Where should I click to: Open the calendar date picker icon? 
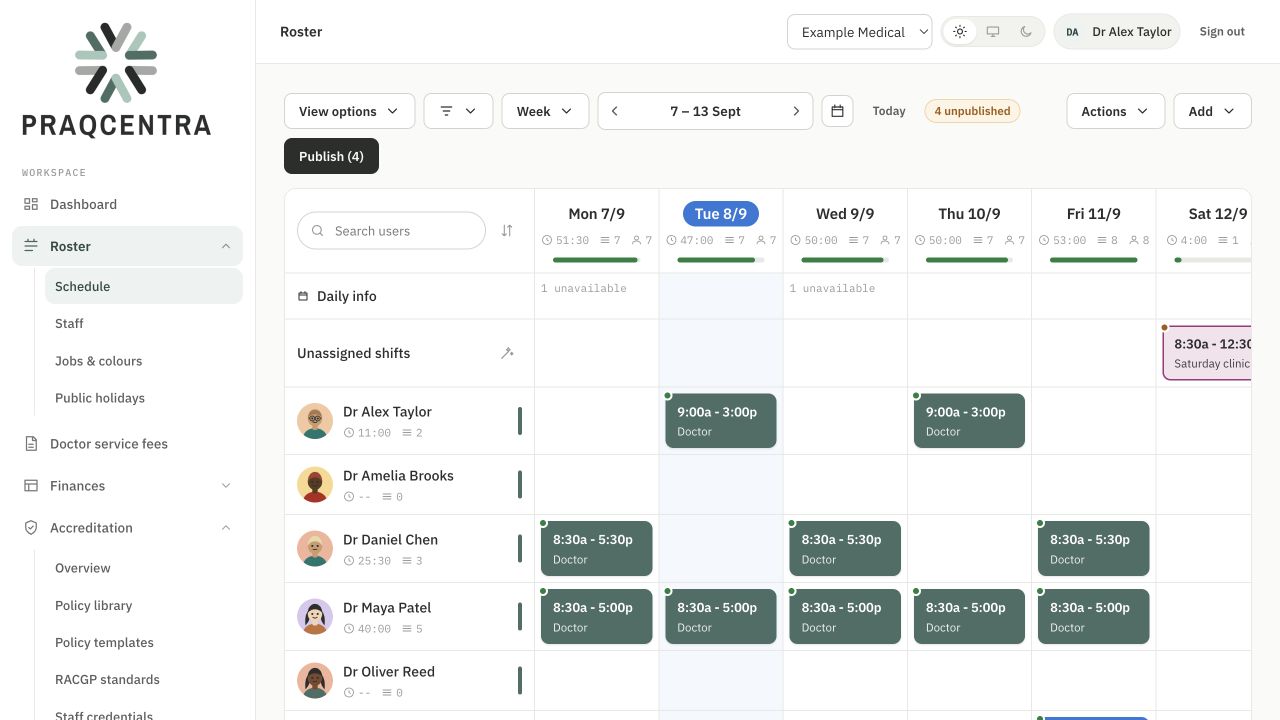[837, 111]
